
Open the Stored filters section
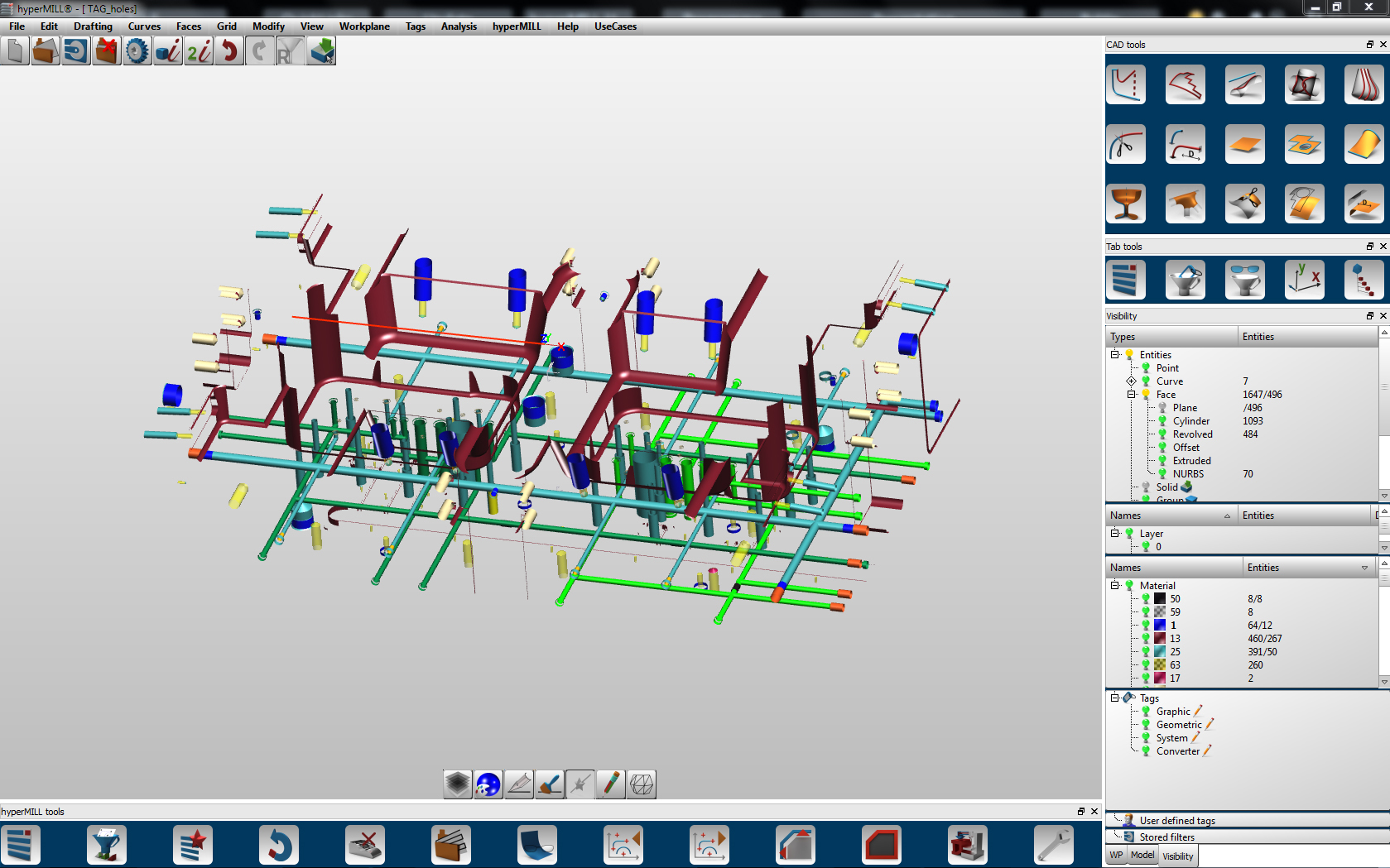tap(1166, 837)
